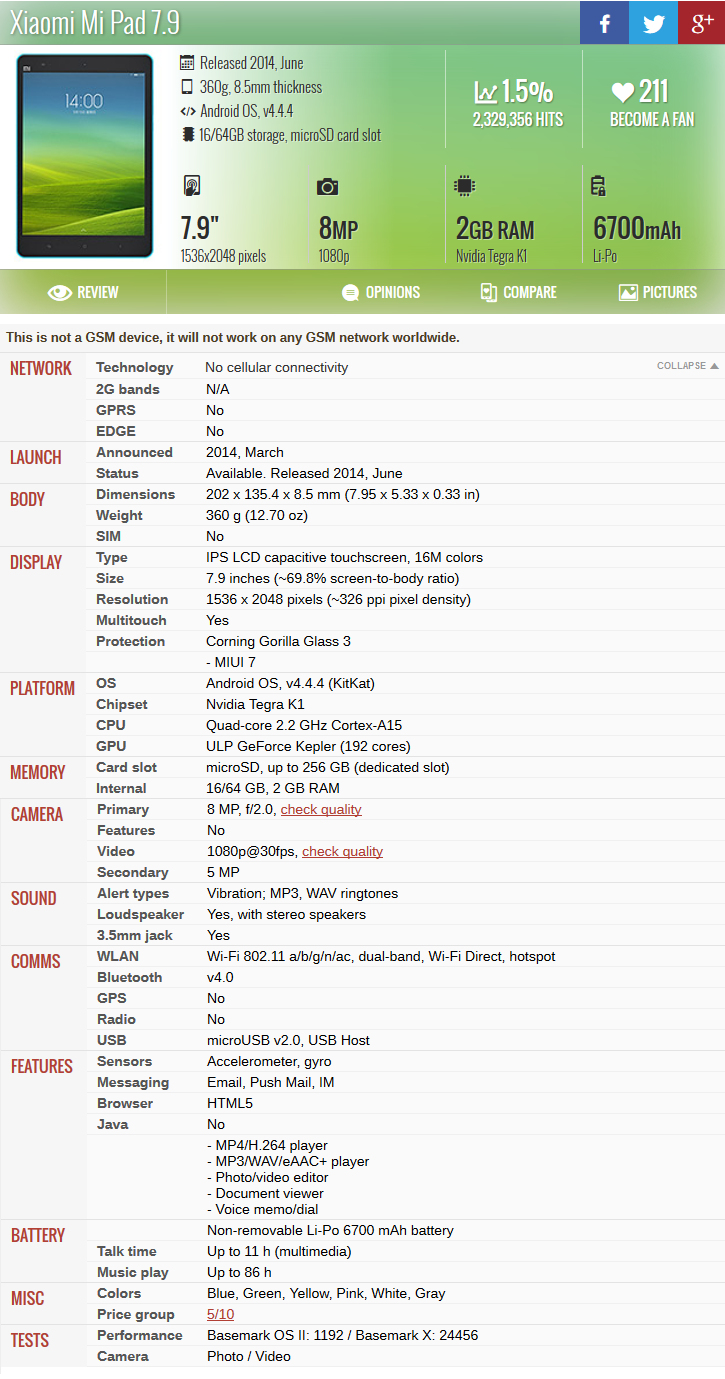Screen dimensions: 725x1379
Task: Share on Google Plus icon
Action: point(701,23)
